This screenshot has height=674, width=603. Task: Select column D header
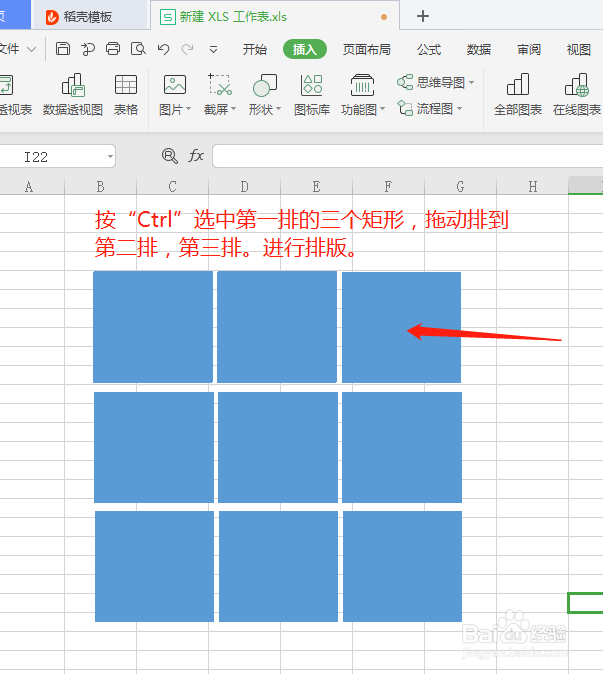click(x=245, y=187)
